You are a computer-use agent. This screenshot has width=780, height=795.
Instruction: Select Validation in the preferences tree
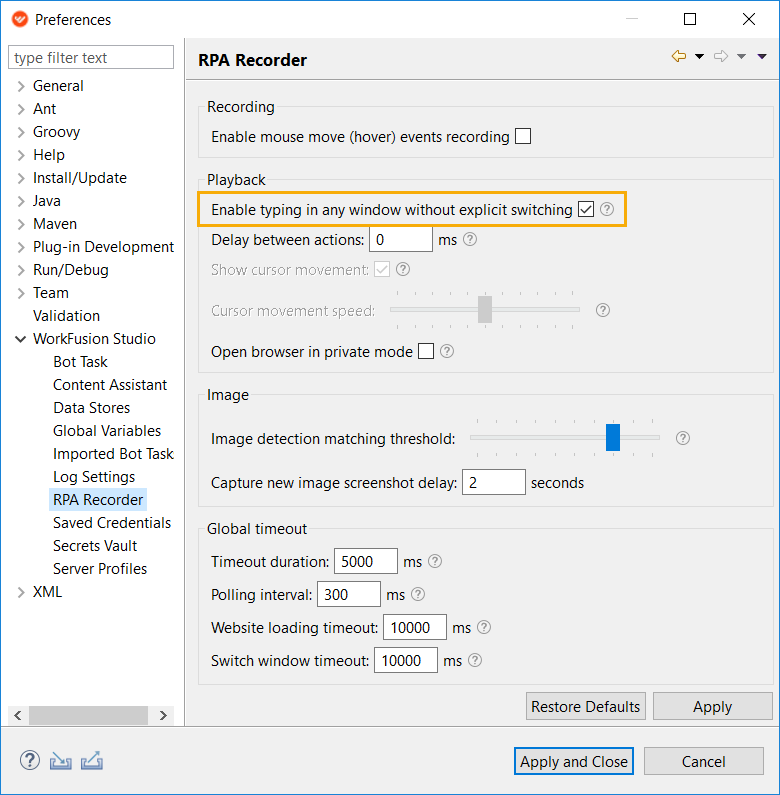(66, 316)
